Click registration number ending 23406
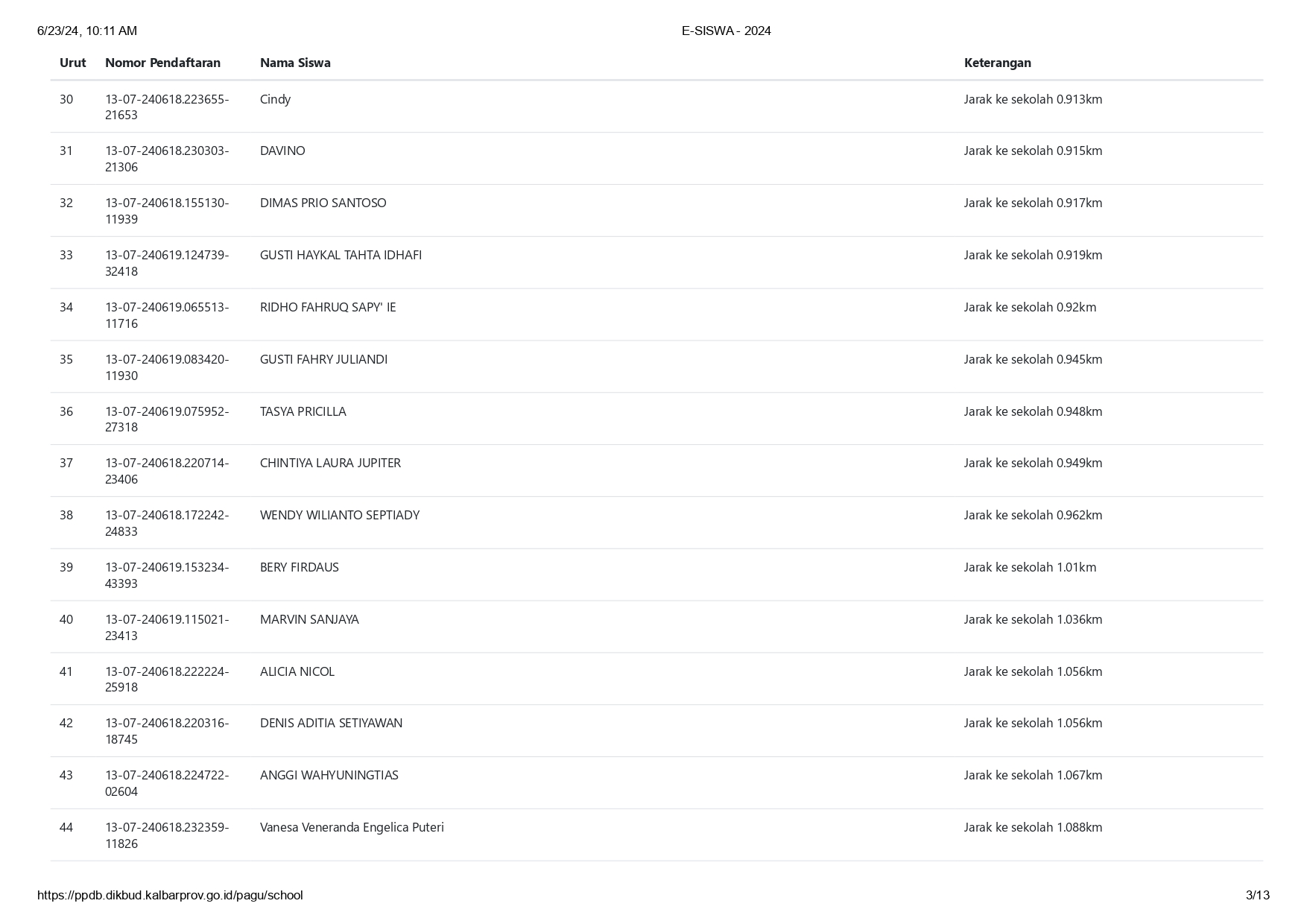The height and width of the screenshot is (924, 1307). tap(167, 471)
